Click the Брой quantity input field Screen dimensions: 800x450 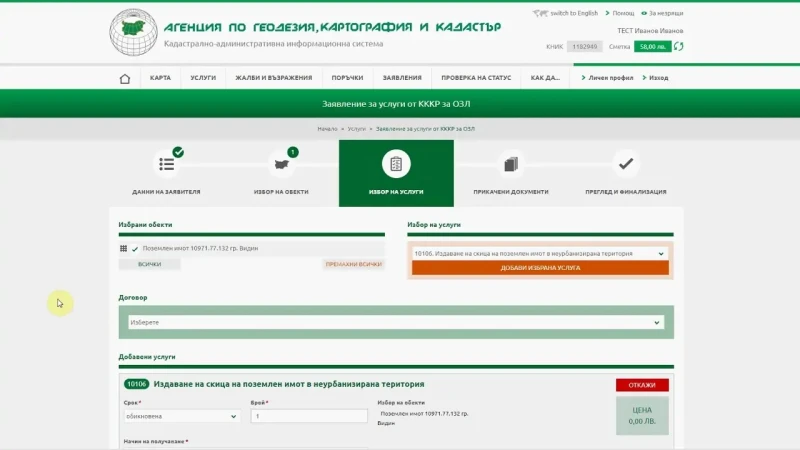[x=309, y=416]
